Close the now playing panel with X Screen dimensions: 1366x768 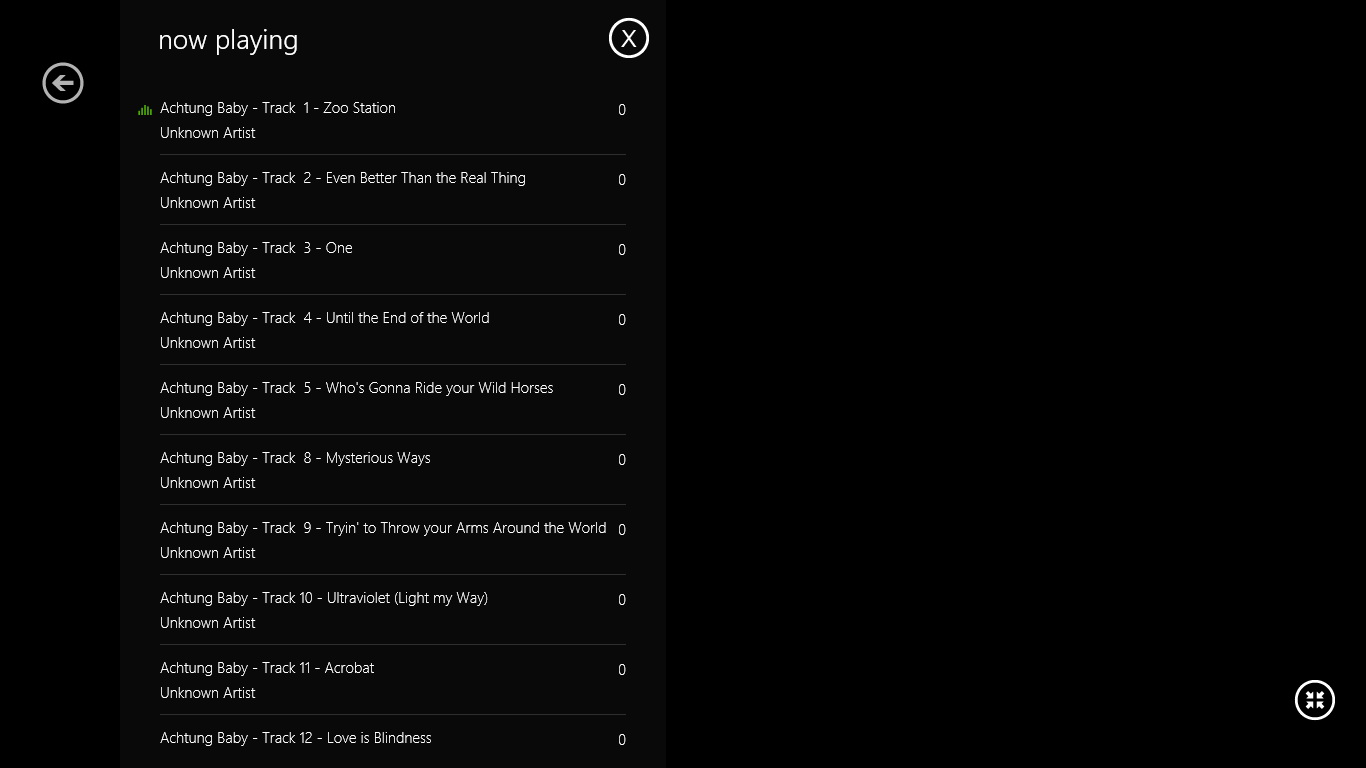pyautogui.click(x=629, y=38)
